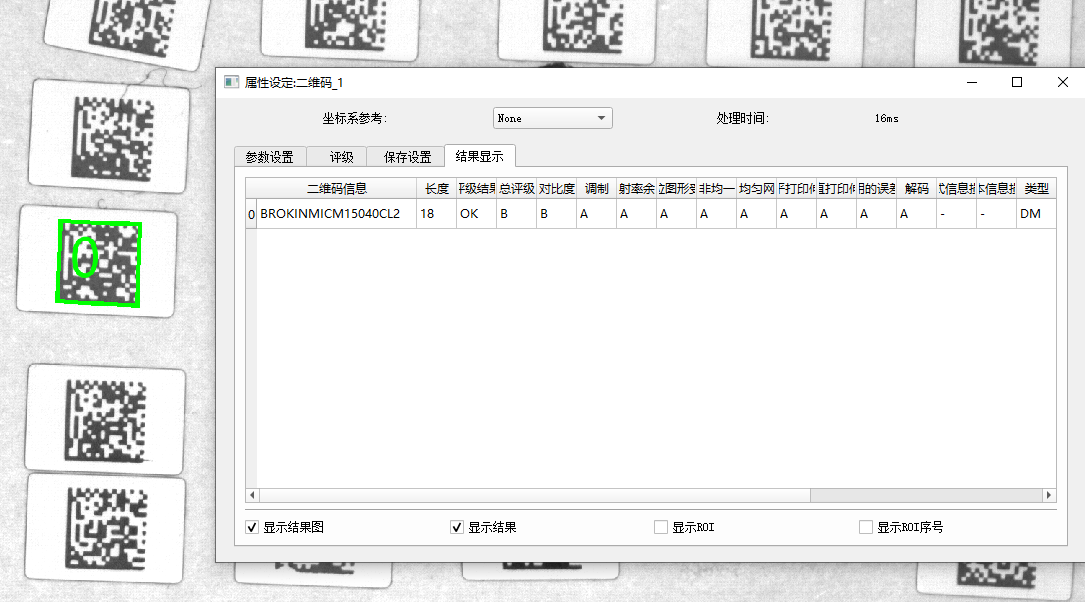Check the 显示ROI序号 option

(x=866, y=527)
